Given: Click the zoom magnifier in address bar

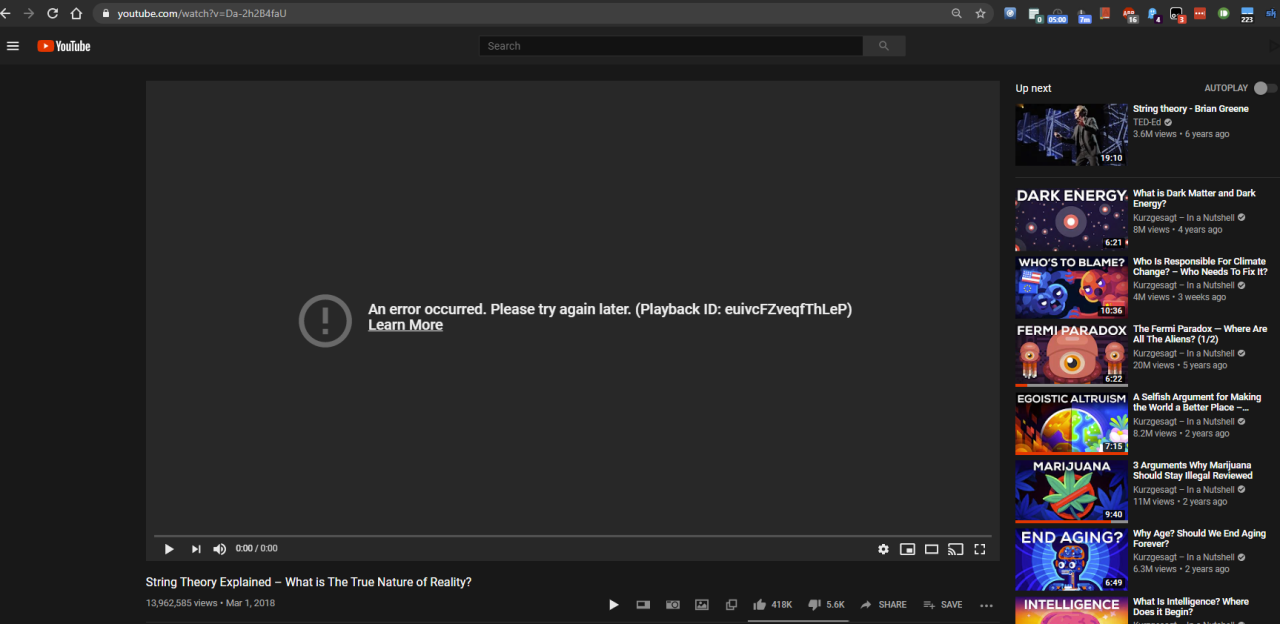Looking at the screenshot, I should point(957,13).
